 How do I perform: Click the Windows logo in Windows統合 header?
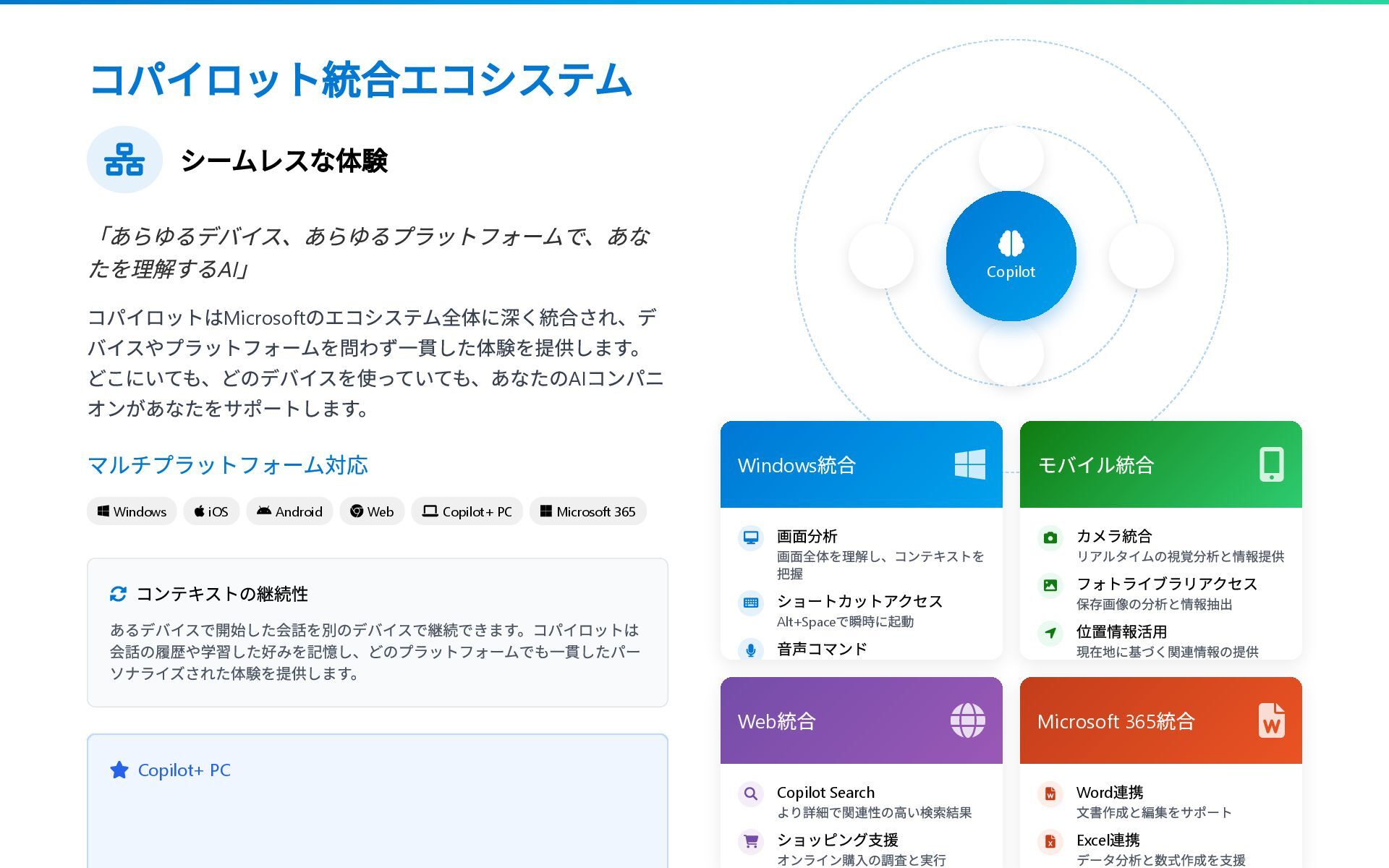pyautogui.click(x=969, y=464)
